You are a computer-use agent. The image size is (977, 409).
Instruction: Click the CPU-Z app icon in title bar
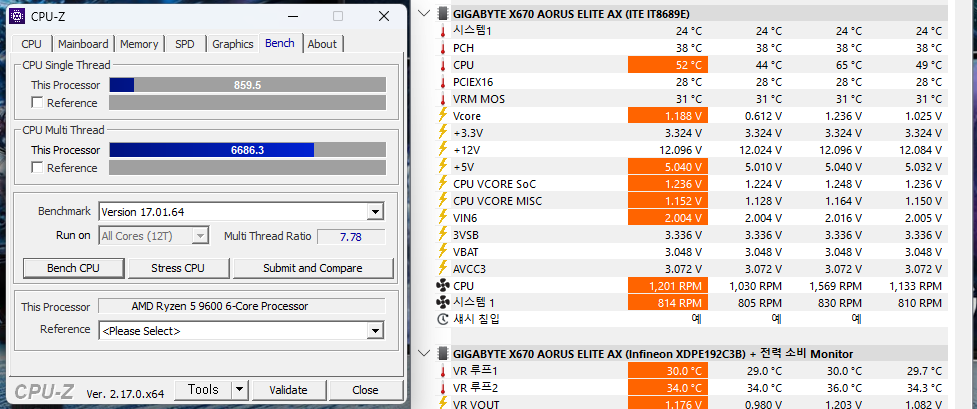pos(17,16)
